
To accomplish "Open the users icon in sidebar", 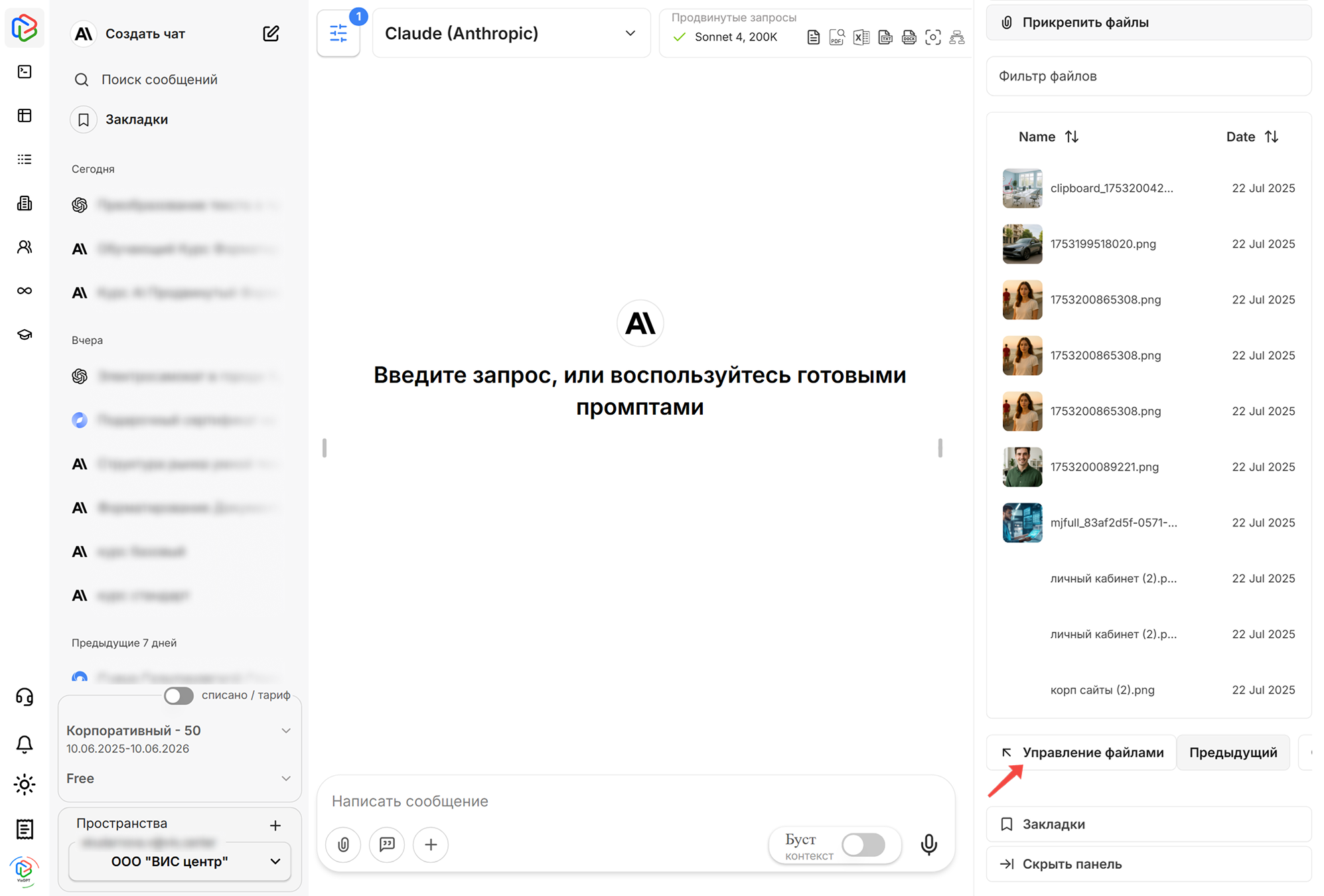I will point(25,247).
